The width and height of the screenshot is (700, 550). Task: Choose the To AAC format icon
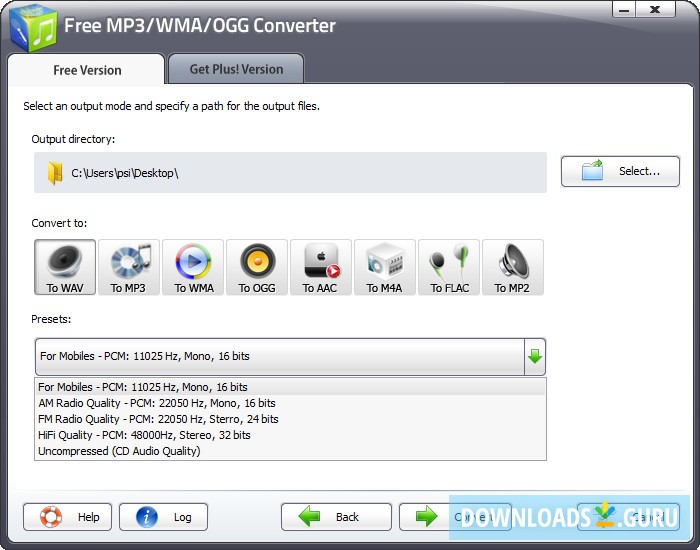coord(321,267)
